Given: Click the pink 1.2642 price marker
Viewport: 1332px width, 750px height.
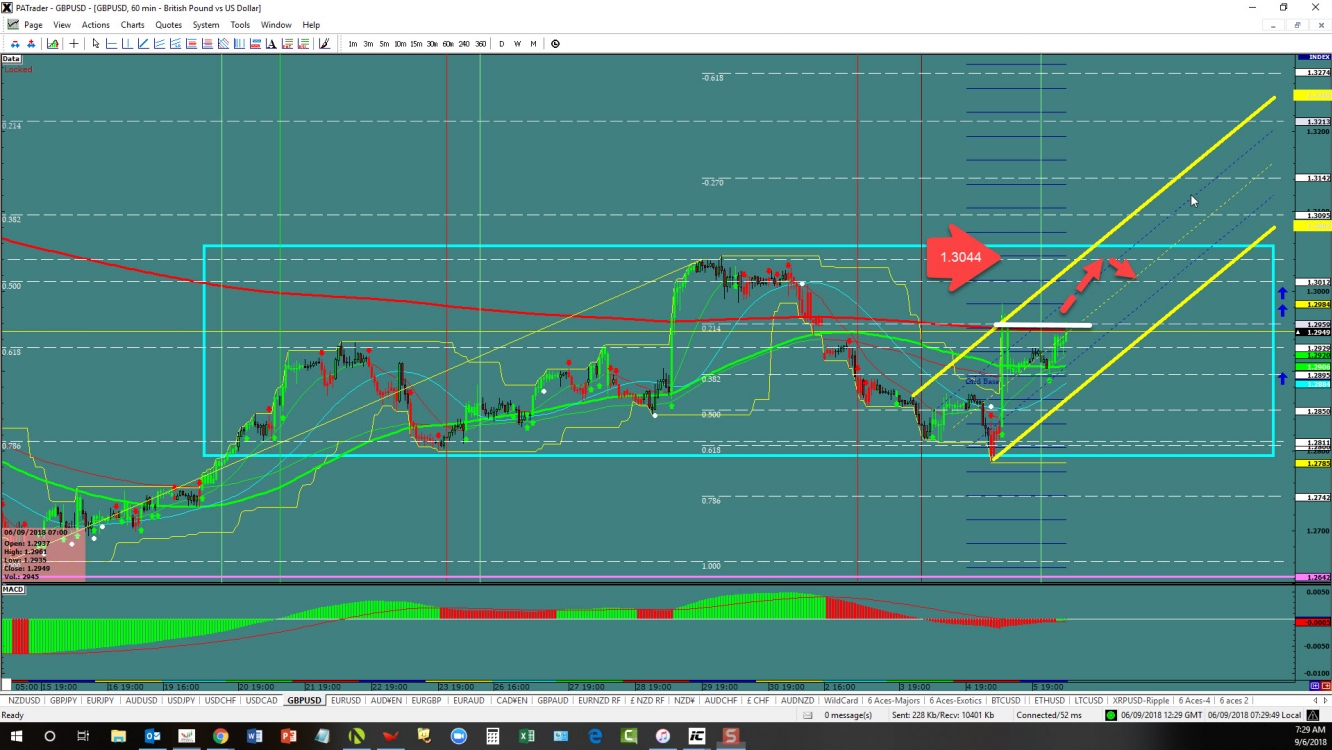Looking at the screenshot, I should (1312, 578).
